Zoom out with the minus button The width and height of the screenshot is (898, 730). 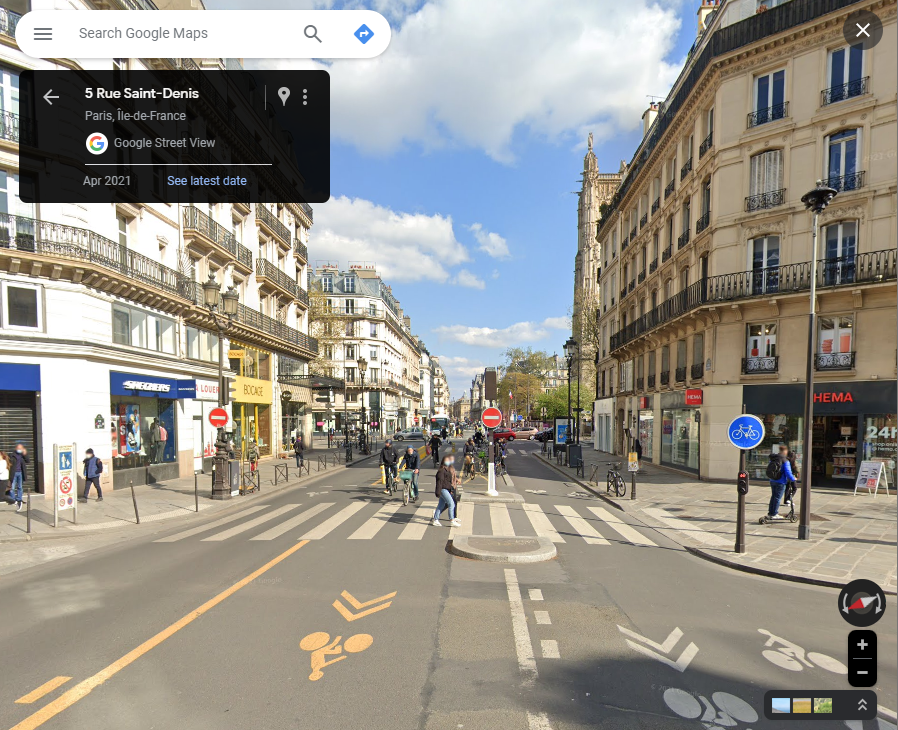pyautogui.click(x=862, y=672)
